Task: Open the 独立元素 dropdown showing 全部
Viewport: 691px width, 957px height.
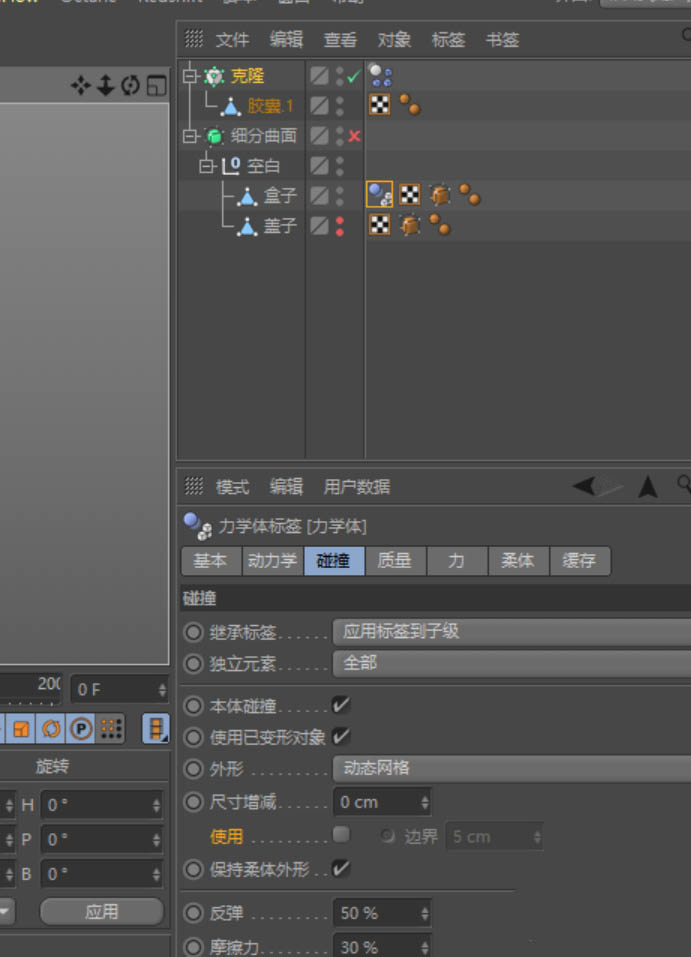Action: pyautogui.click(x=512, y=663)
